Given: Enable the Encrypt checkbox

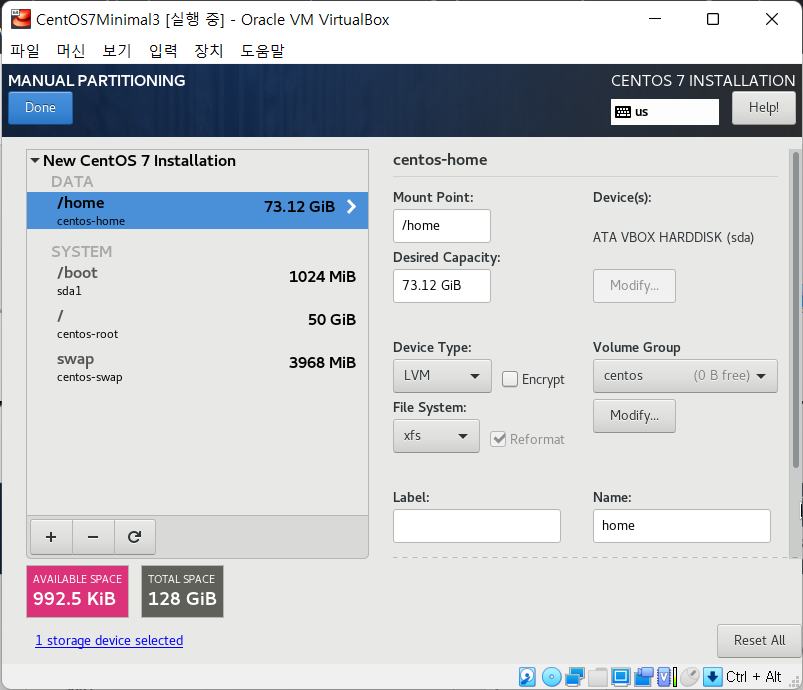Looking at the screenshot, I should (510, 379).
